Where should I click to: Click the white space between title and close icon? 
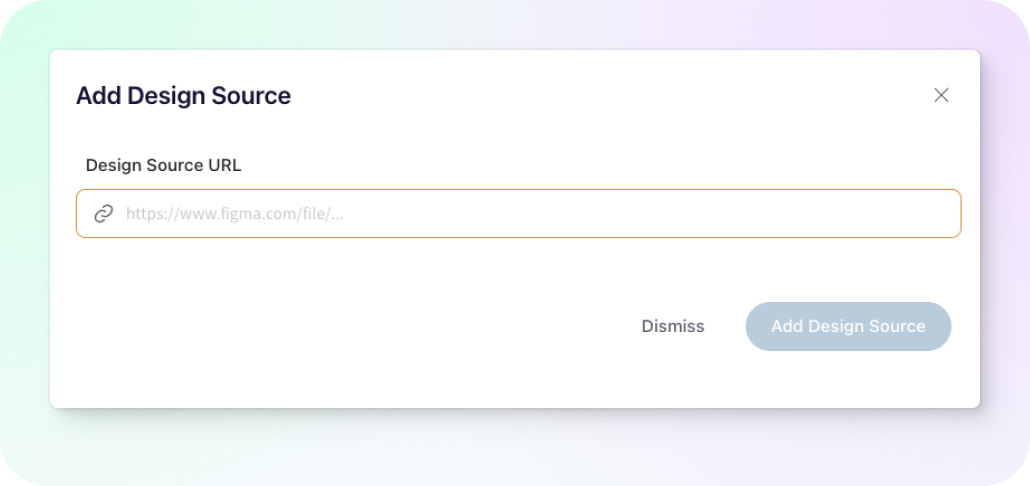[x=611, y=95]
